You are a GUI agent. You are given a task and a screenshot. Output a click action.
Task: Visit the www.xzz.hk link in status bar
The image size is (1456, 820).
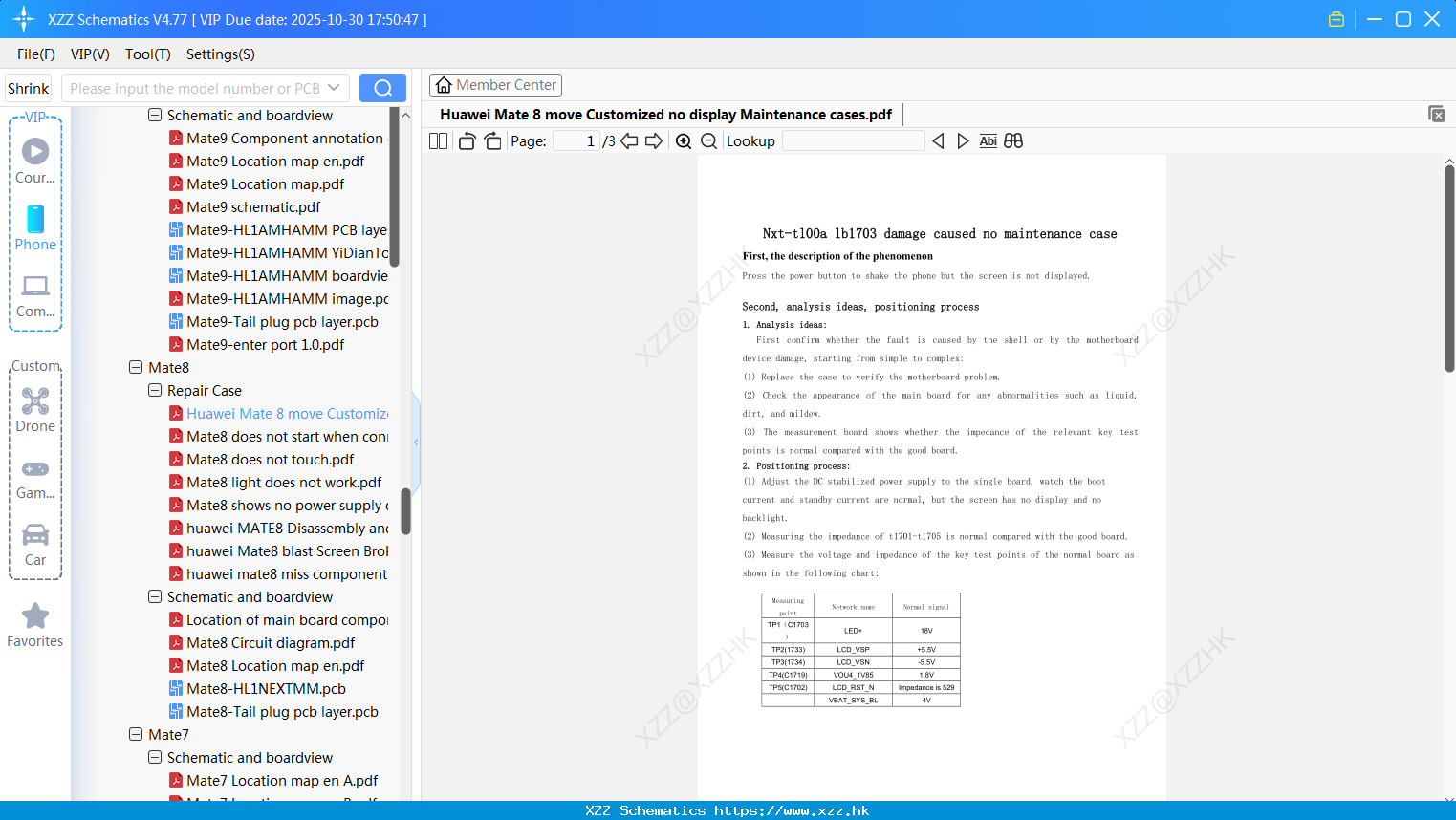coord(792,810)
